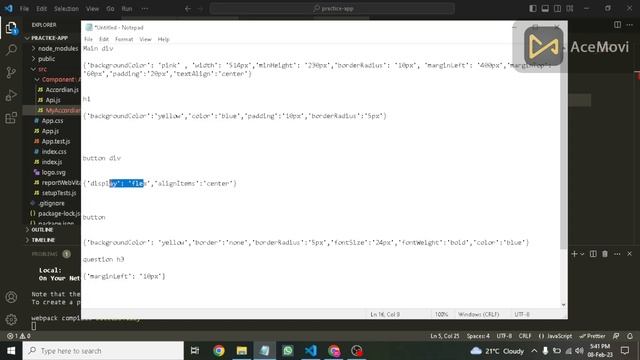Open Notepad File menu

88,39
